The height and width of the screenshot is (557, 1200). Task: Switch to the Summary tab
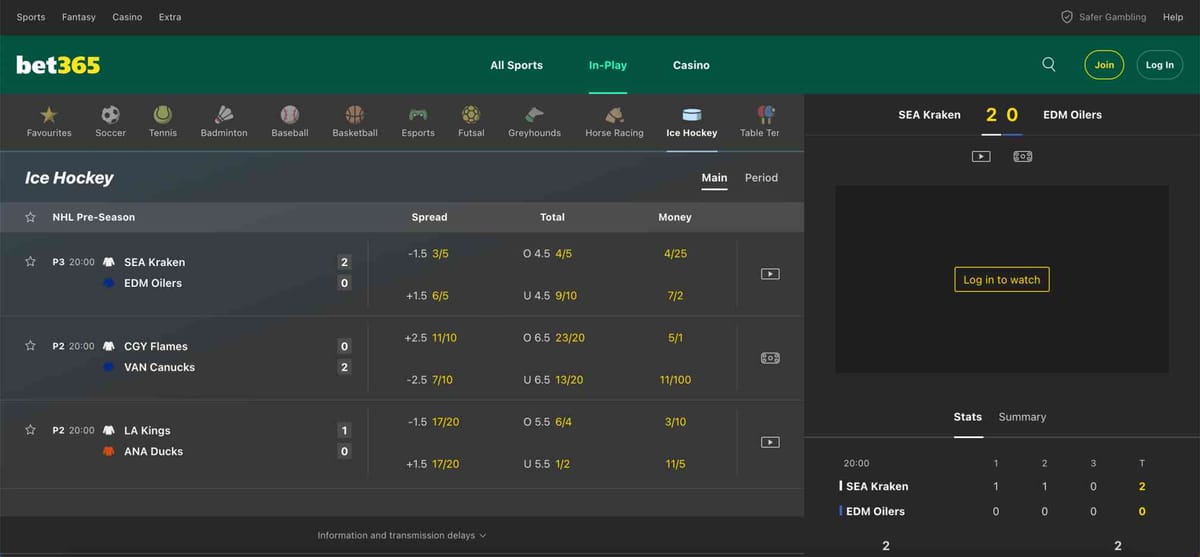(1022, 417)
